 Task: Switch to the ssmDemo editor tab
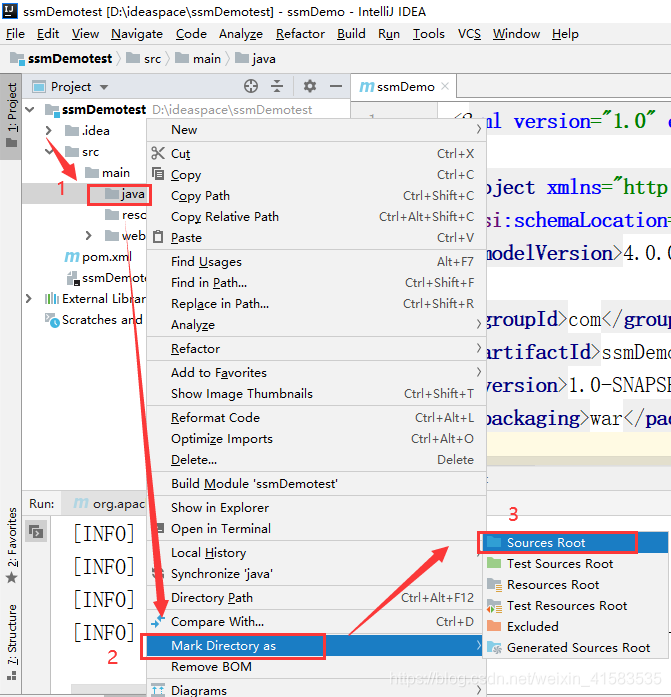pos(398,87)
